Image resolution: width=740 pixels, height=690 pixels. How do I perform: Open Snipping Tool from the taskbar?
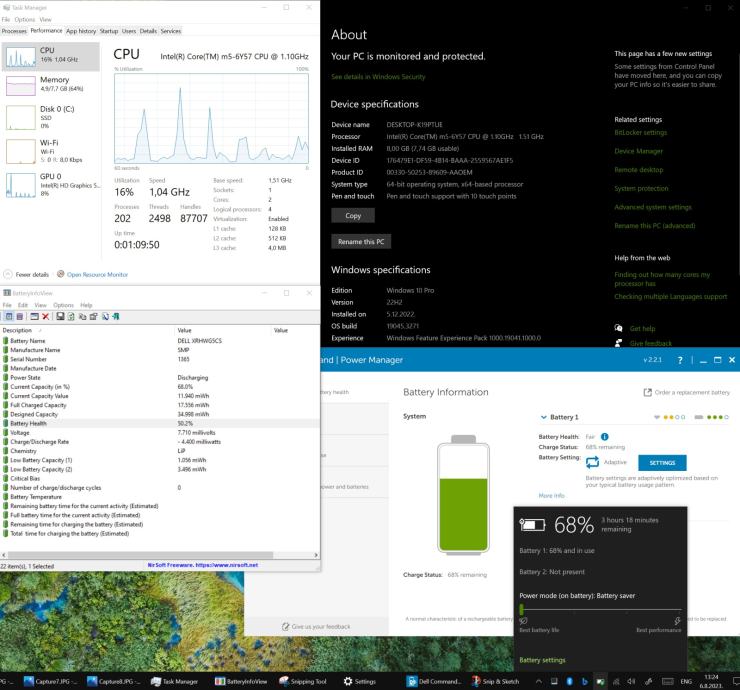[302, 681]
